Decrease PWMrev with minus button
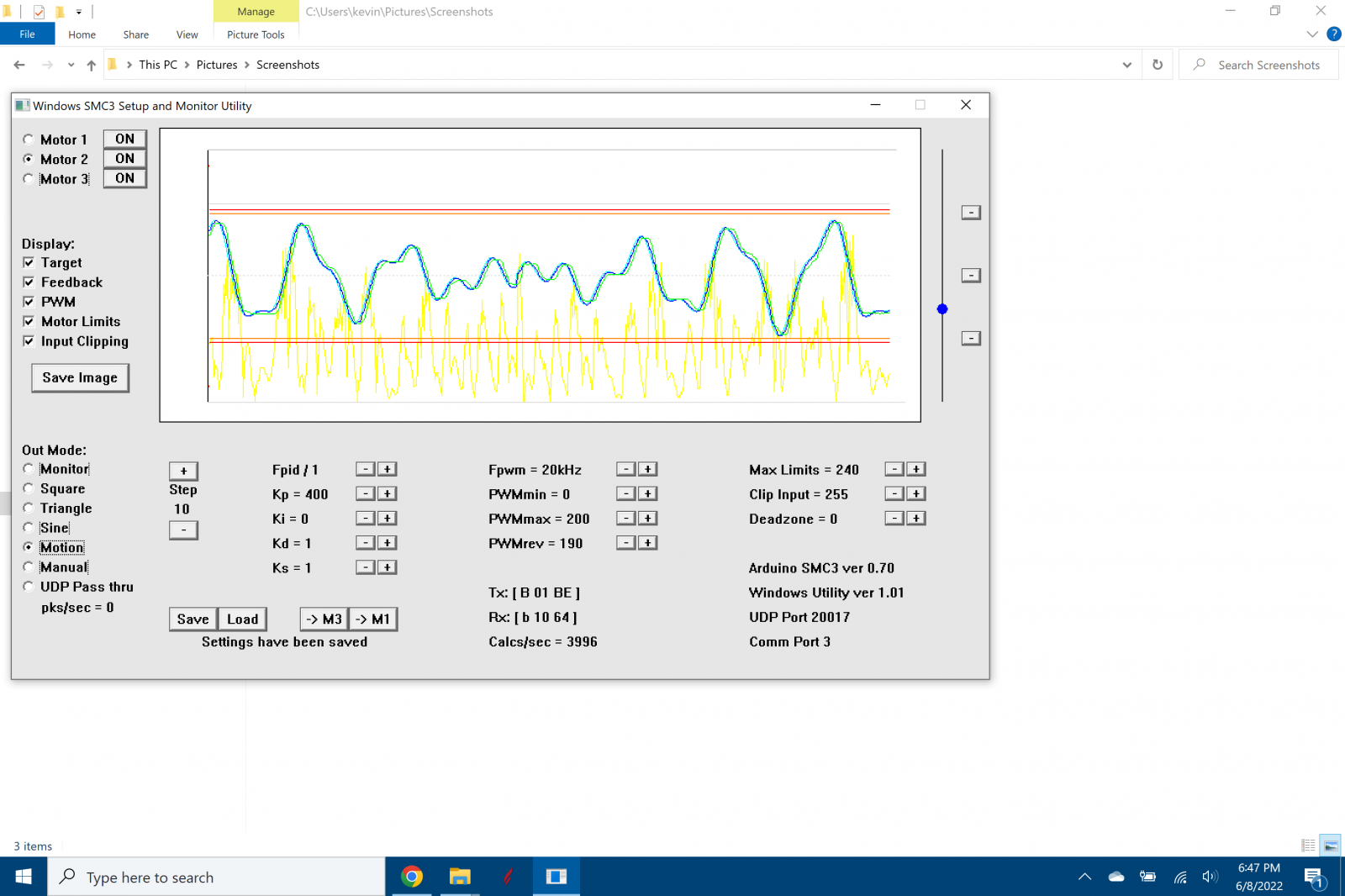Image resolution: width=1345 pixels, height=896 pixels. (626, 543)
